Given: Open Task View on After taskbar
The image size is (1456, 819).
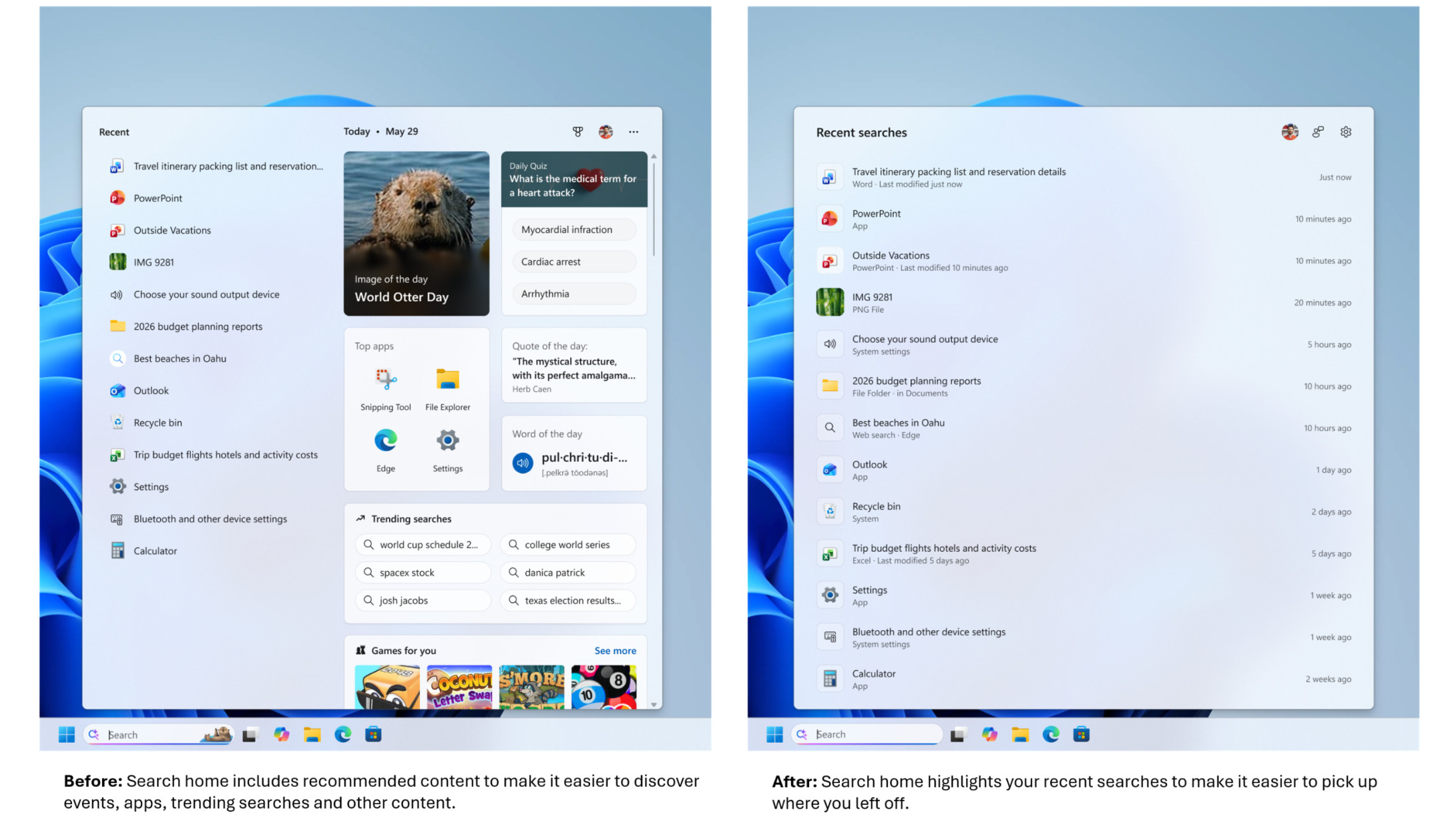Looking at the screenshot, I should tap(958, 735).
